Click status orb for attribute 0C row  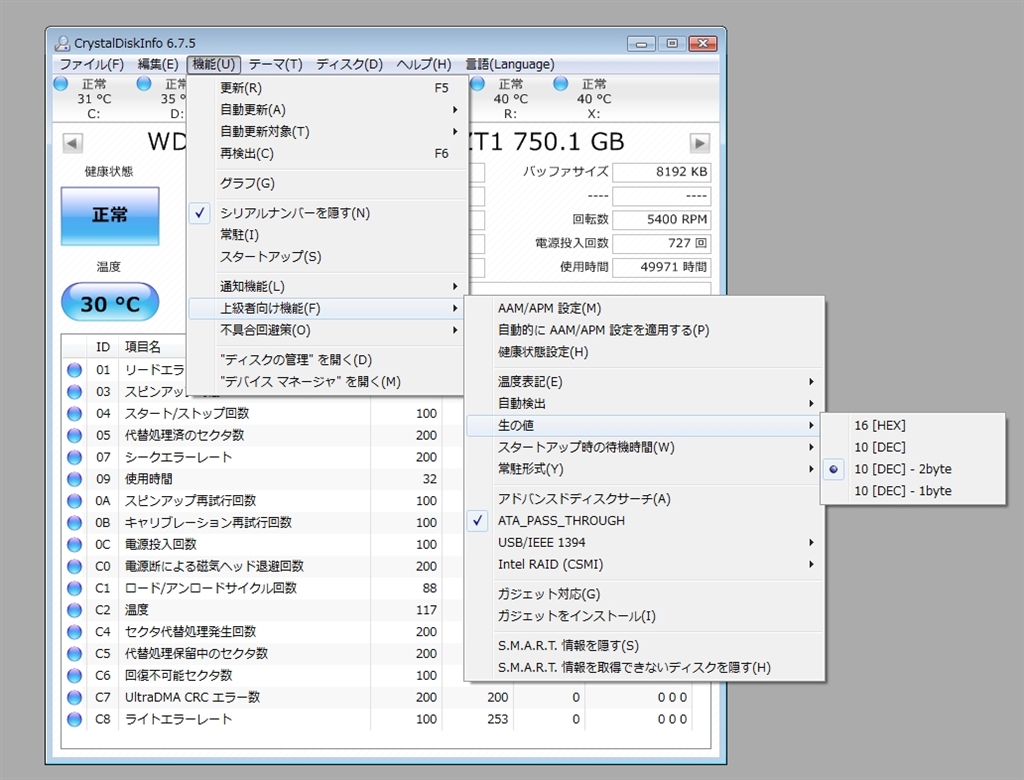click(x=74, y=544)
